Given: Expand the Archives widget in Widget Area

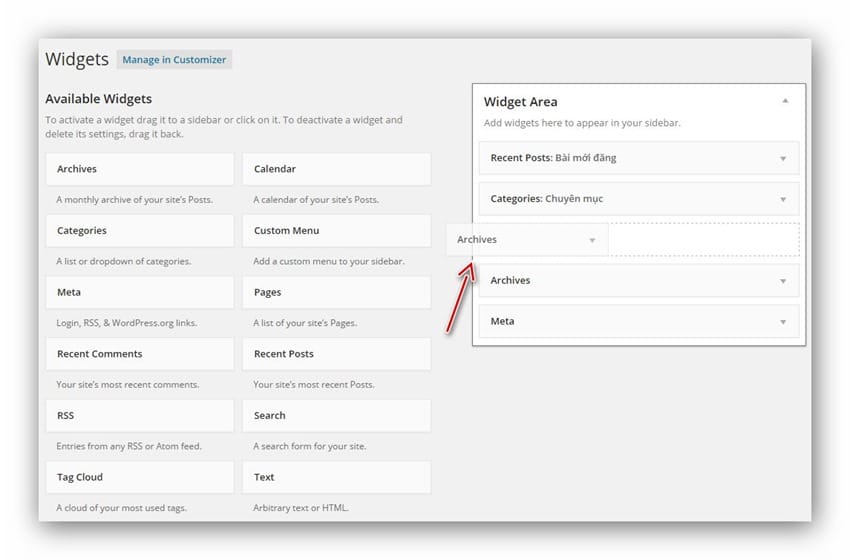Looking at the screenshot, I should coord(639,280).
